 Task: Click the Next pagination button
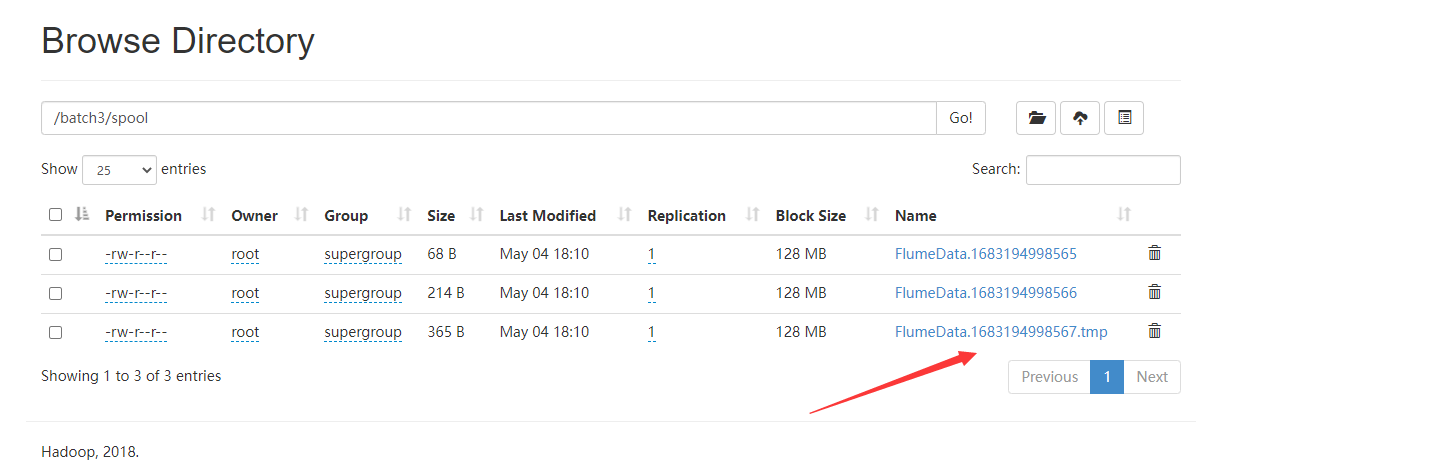[1151, 377]
